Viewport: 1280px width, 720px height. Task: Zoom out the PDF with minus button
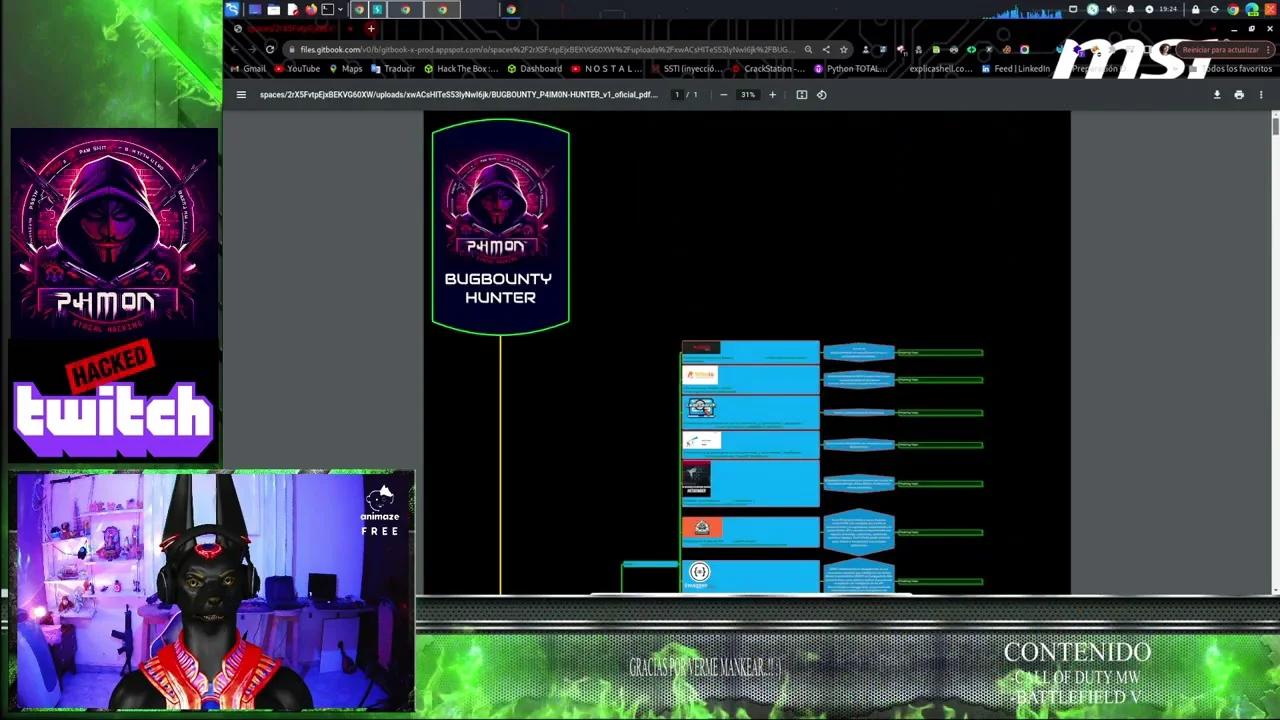(723, 95)
